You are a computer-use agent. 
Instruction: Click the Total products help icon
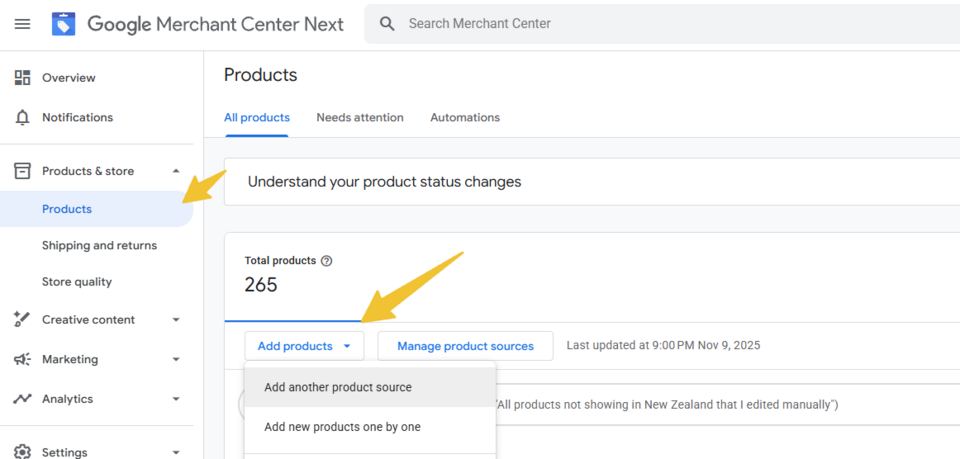(x=327, y=261)
